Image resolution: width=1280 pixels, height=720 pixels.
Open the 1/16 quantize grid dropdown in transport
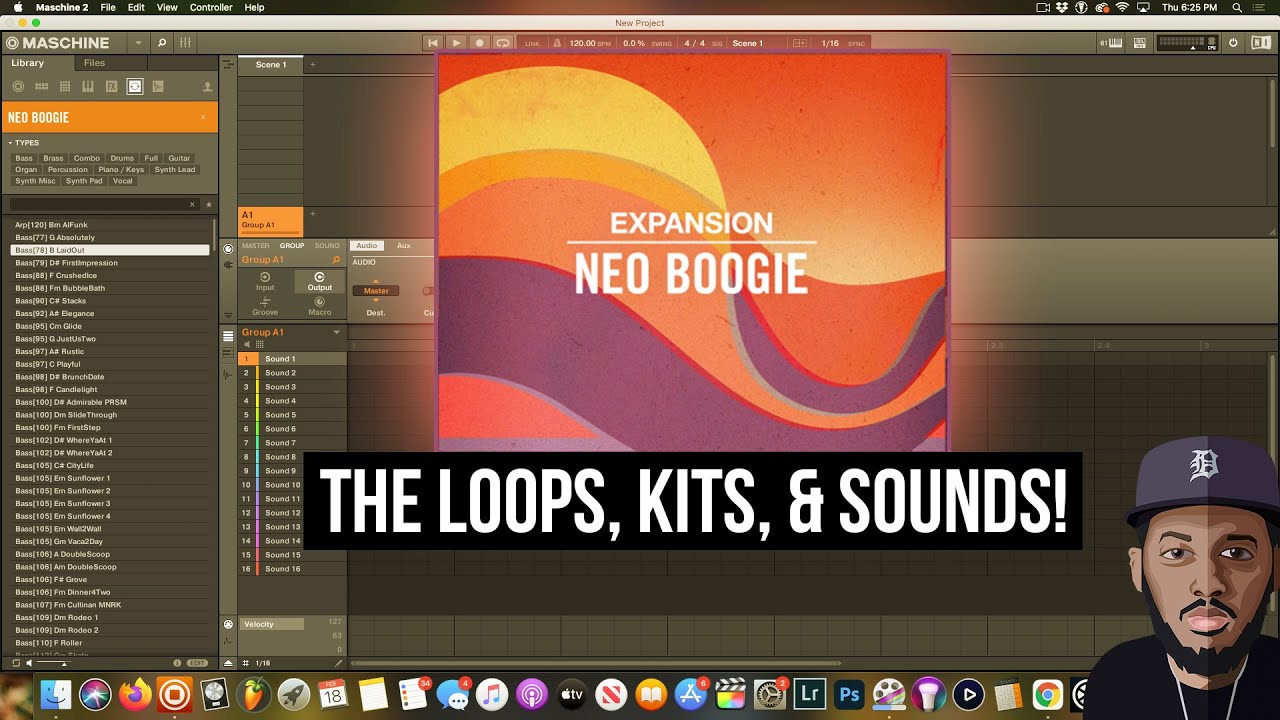coord(830,43)
